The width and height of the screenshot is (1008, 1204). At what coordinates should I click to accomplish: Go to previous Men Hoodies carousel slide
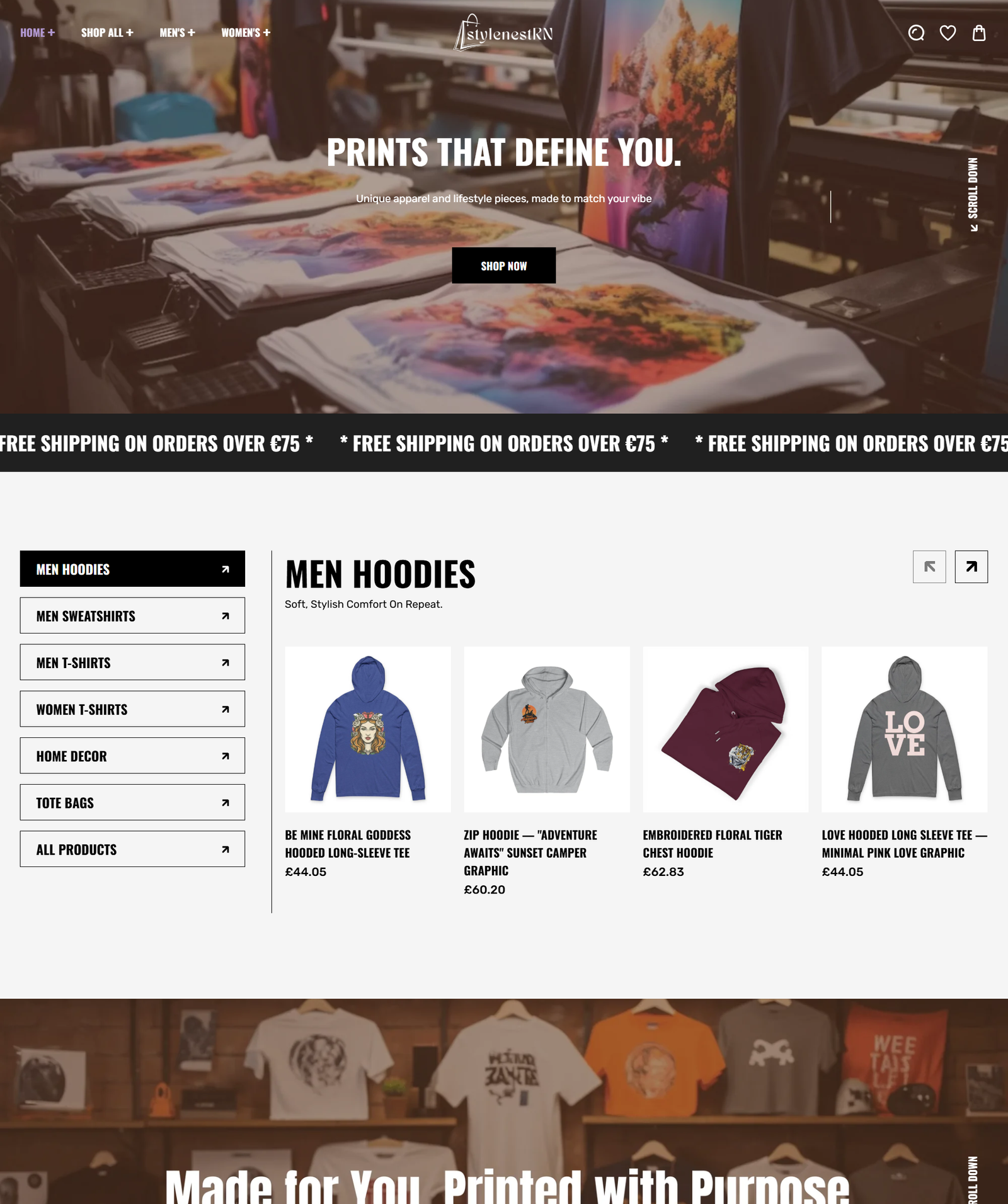[x=929, y=567]
